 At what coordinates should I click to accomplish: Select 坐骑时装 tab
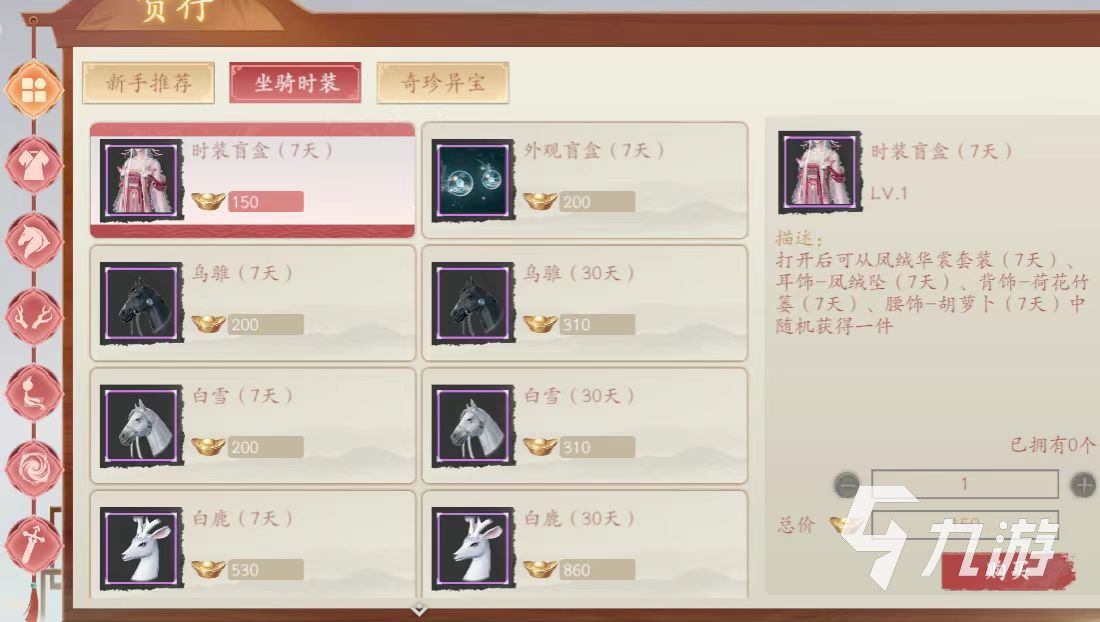[x=295, y=83]
